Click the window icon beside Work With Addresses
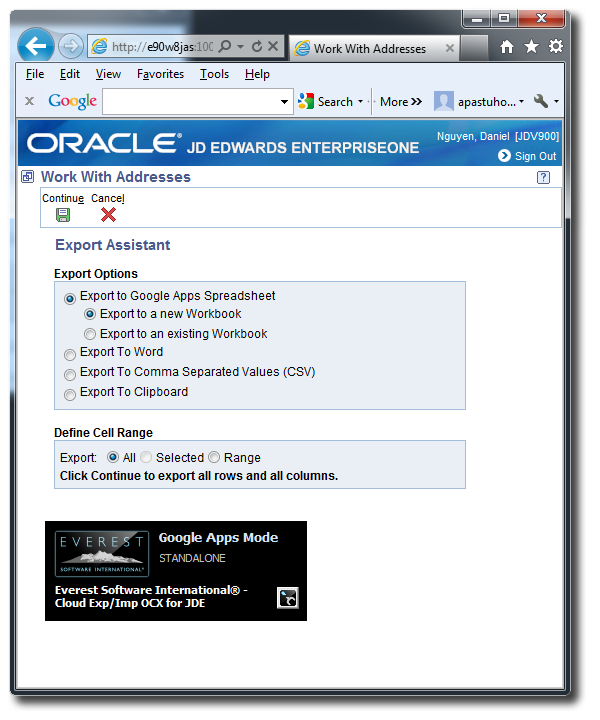Screen dimensions: 600x720 tap(28, 177)
